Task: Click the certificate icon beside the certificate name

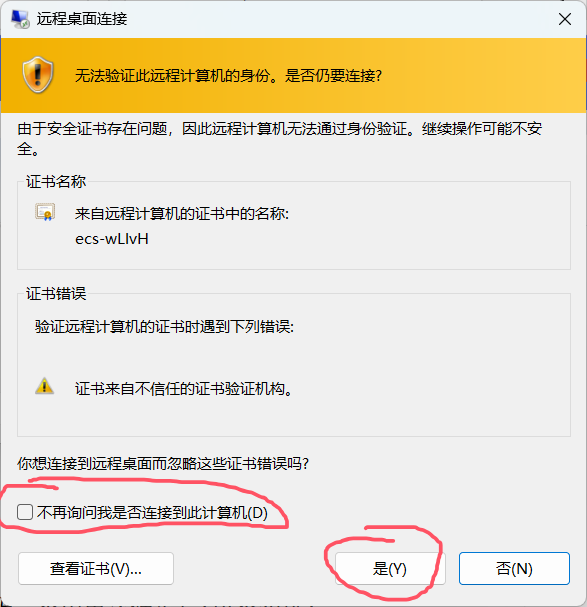Action: pos(45,212)
